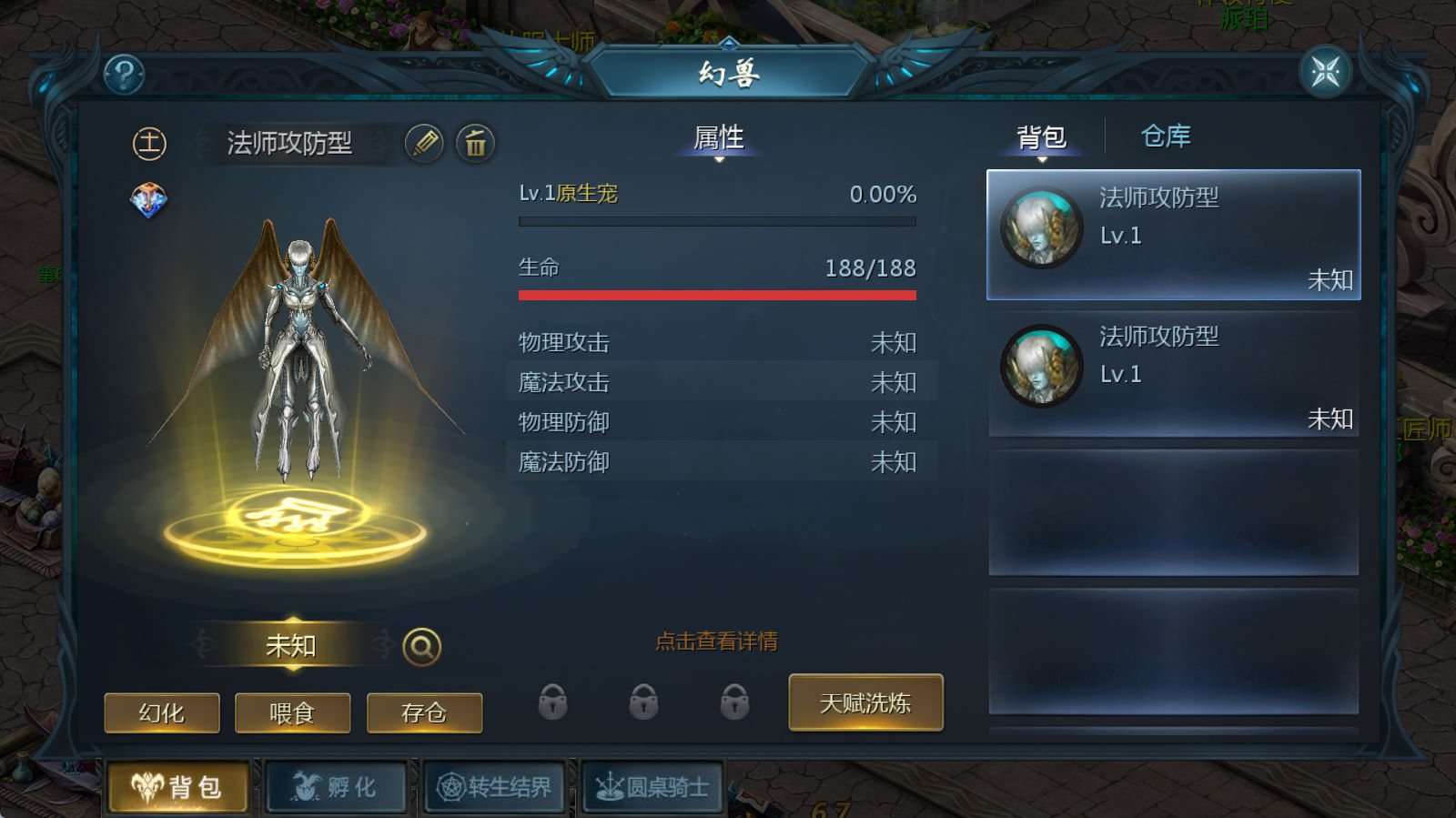Open the 转生结界 bottom tab

coord(494,787)
